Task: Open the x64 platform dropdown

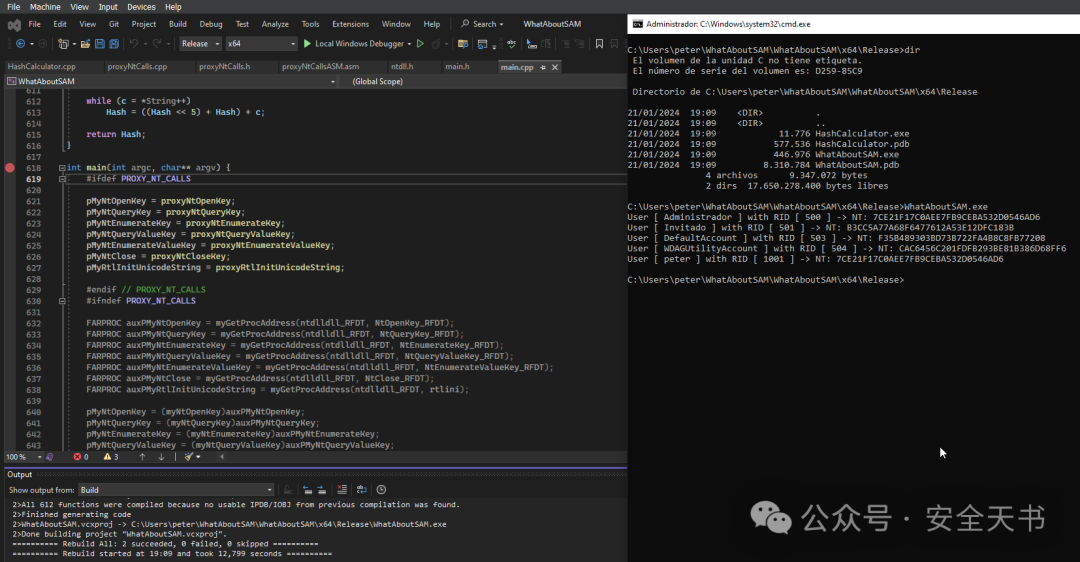Action: [x=261, y=43]
